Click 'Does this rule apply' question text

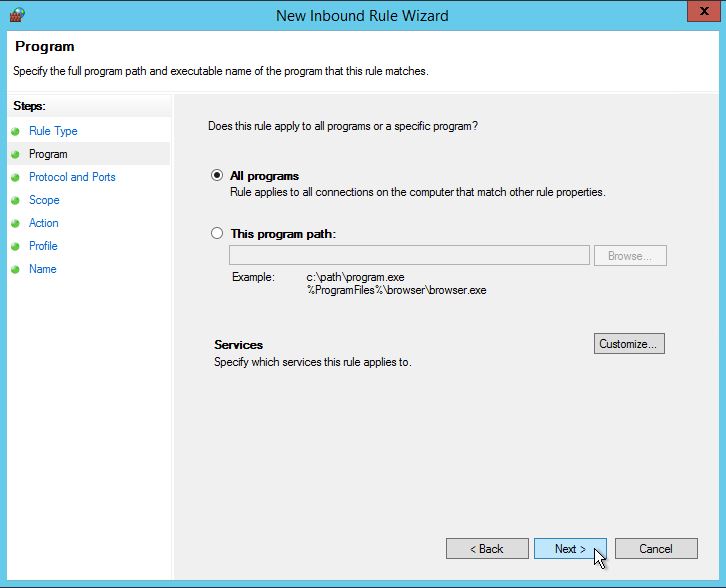343,126
